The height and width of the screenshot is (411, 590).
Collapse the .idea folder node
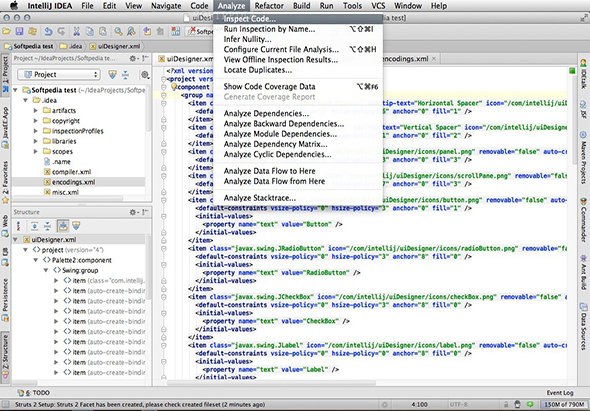click(25, 100)
